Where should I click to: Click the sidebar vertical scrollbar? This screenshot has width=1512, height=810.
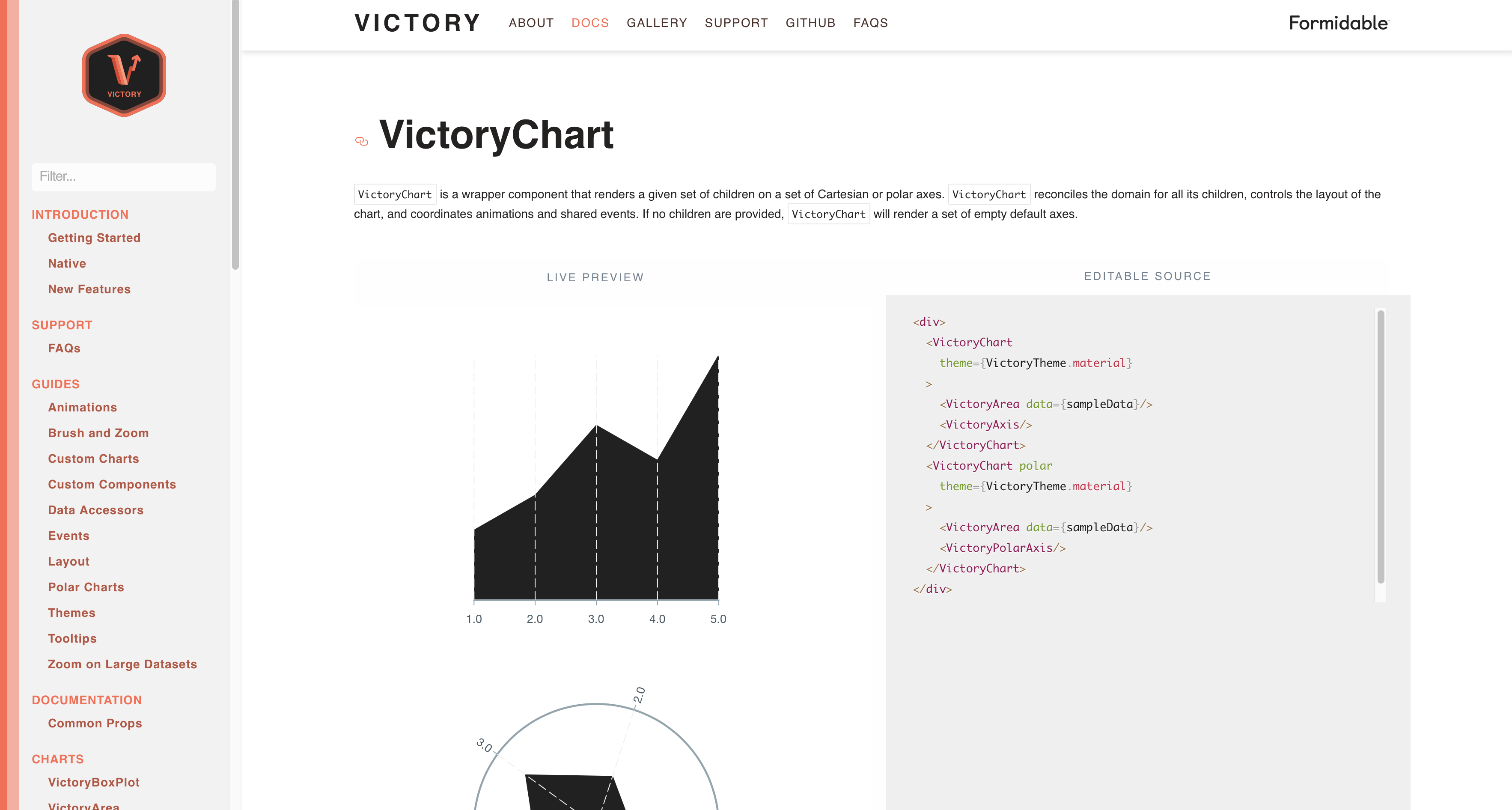(x=235, y=135)
